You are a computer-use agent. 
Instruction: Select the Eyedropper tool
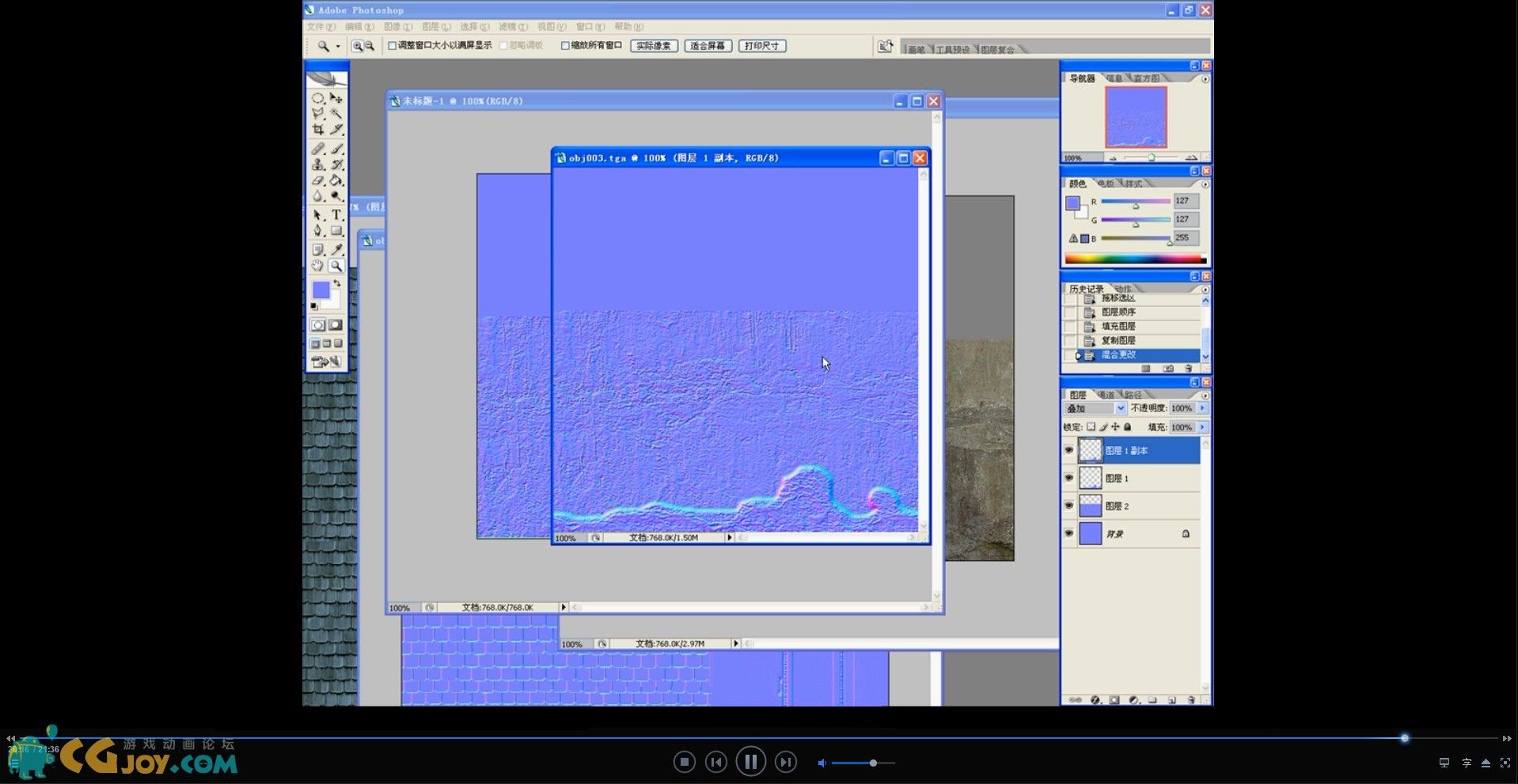(336, 250)
